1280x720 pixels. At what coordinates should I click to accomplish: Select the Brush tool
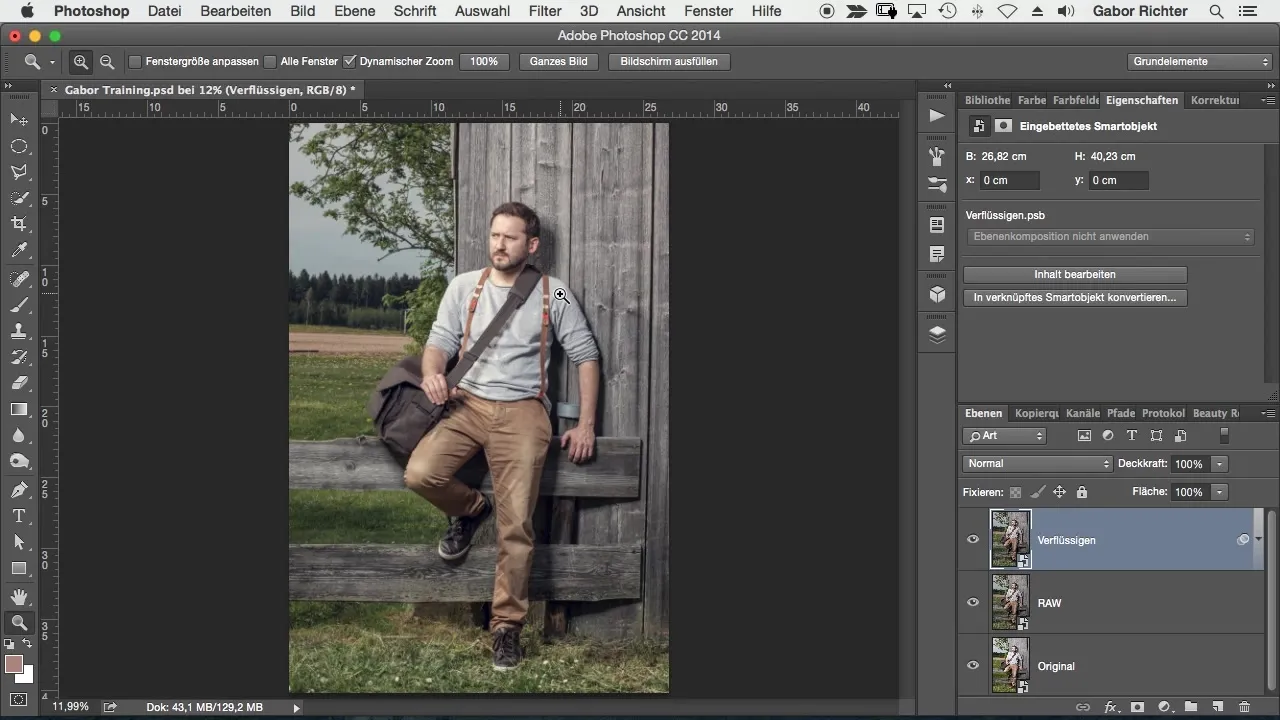tap(19, 305)
